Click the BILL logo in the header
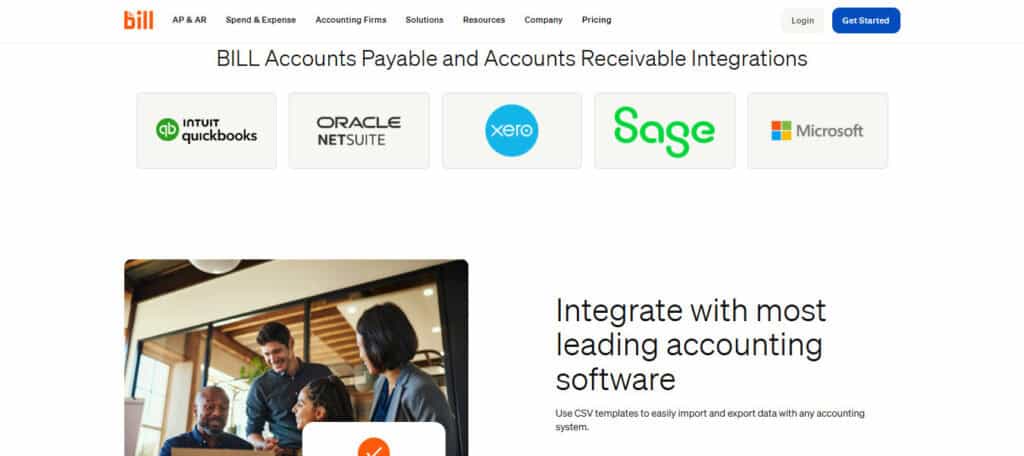The height and width of the screenshot is (456, 1024). pos(138,20)
